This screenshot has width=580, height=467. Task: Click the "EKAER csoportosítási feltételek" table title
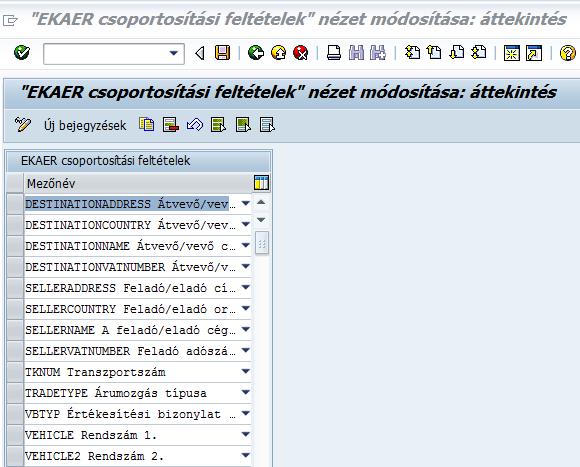pos(105,161)
